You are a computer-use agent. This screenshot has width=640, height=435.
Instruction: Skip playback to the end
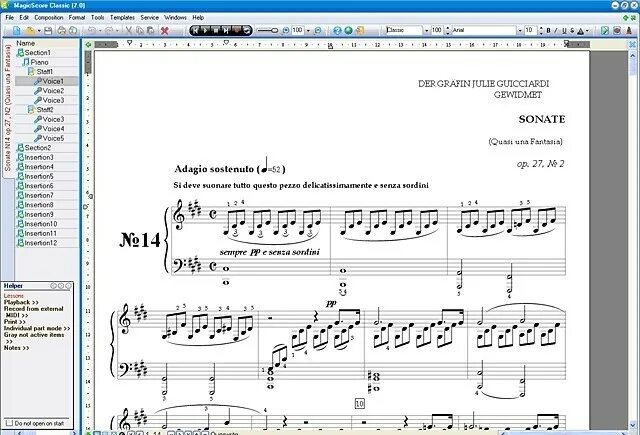click(226, 30)
